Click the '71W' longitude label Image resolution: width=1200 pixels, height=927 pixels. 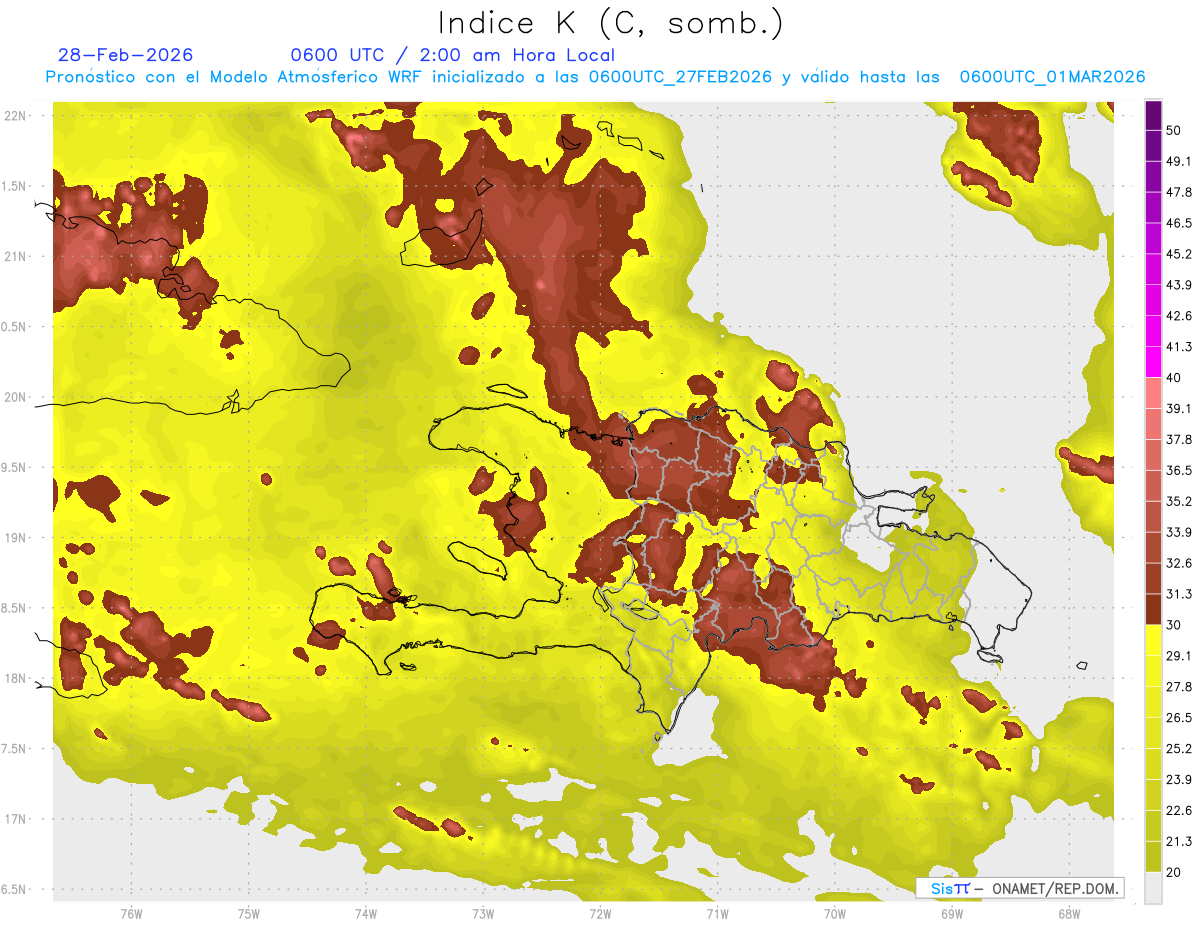(717, 913)
